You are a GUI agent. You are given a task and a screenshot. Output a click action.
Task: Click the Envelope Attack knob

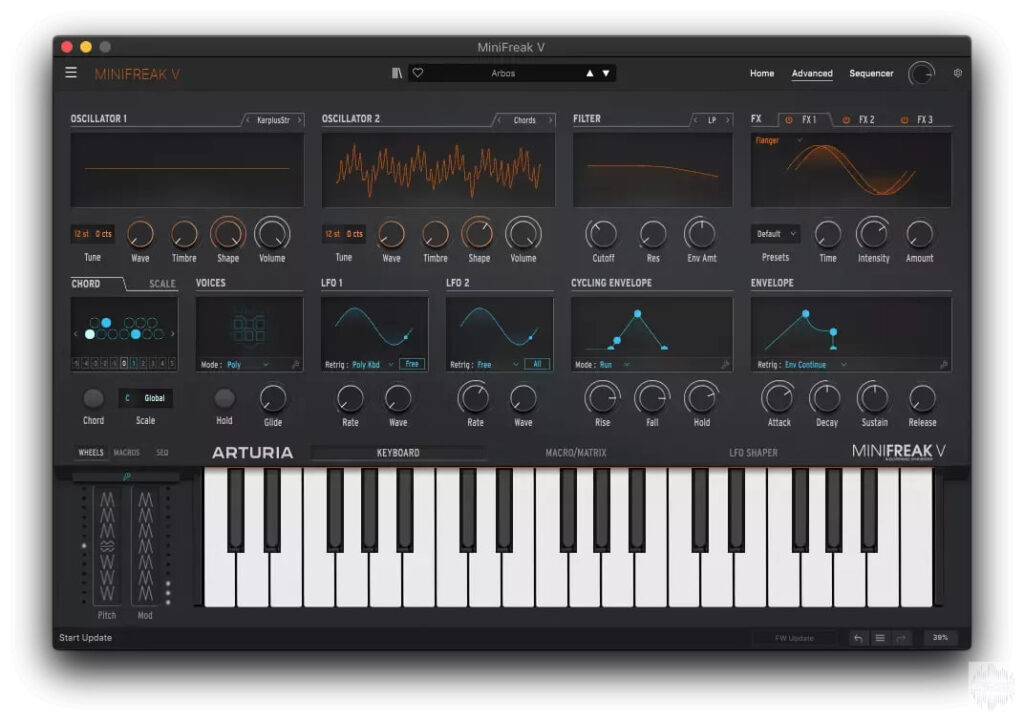pyautogui.click(x=778, y=398)
